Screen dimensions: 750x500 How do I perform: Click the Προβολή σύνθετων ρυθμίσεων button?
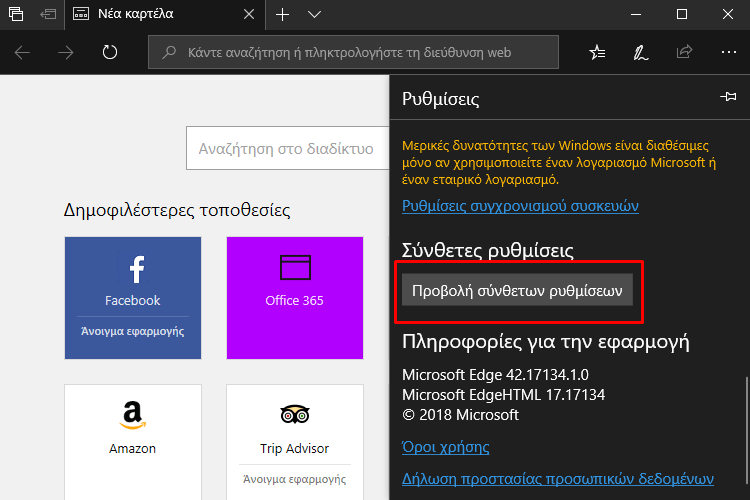click(517, 290)
